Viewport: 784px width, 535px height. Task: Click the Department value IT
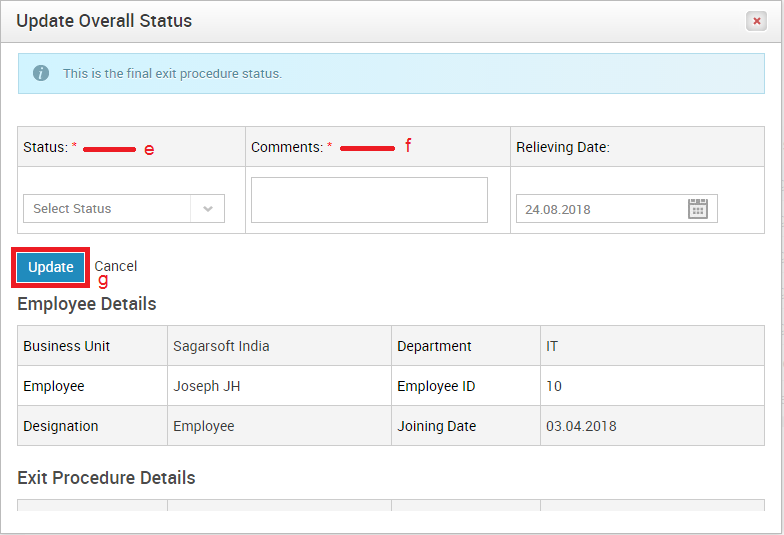click(552, 346)
